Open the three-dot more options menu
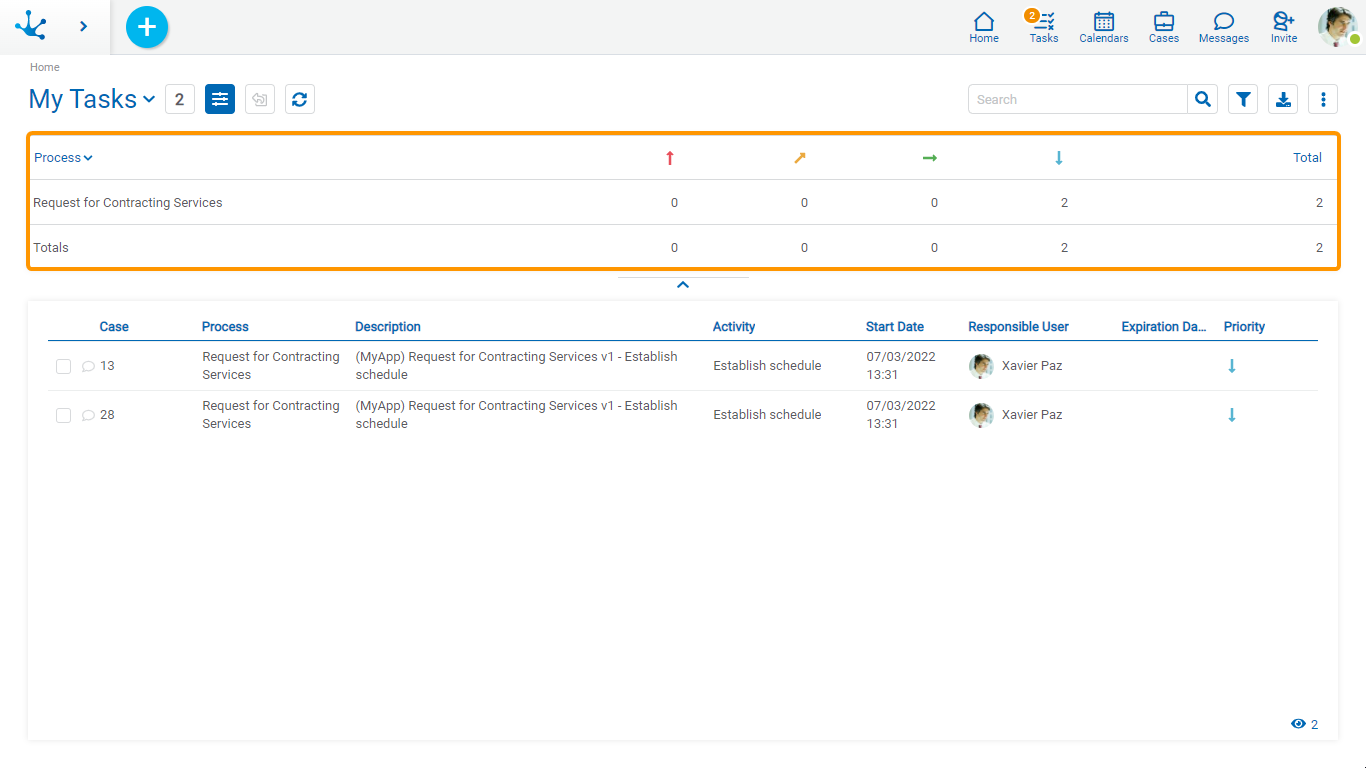 [1323, 99]
